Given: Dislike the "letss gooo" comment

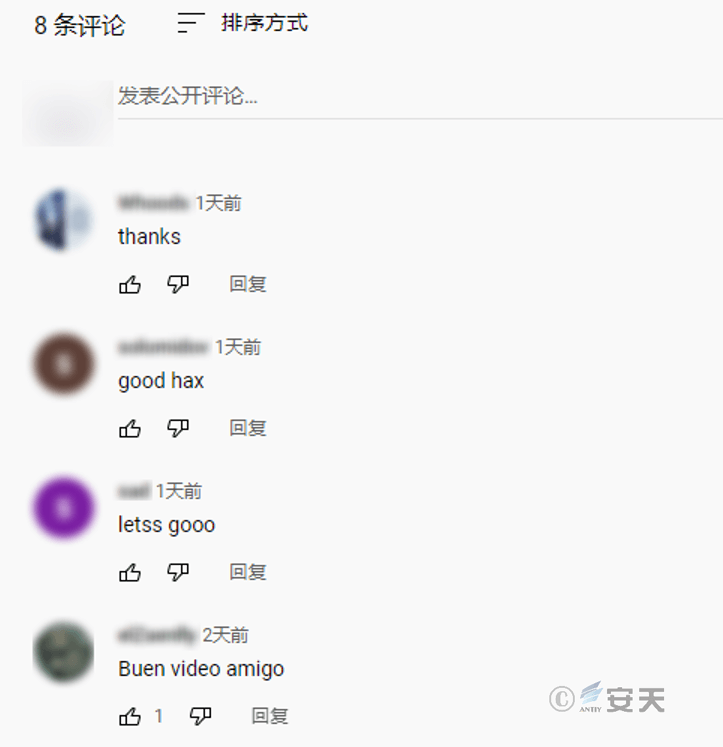Looking at the screenshot, I should tap(178, 572).
